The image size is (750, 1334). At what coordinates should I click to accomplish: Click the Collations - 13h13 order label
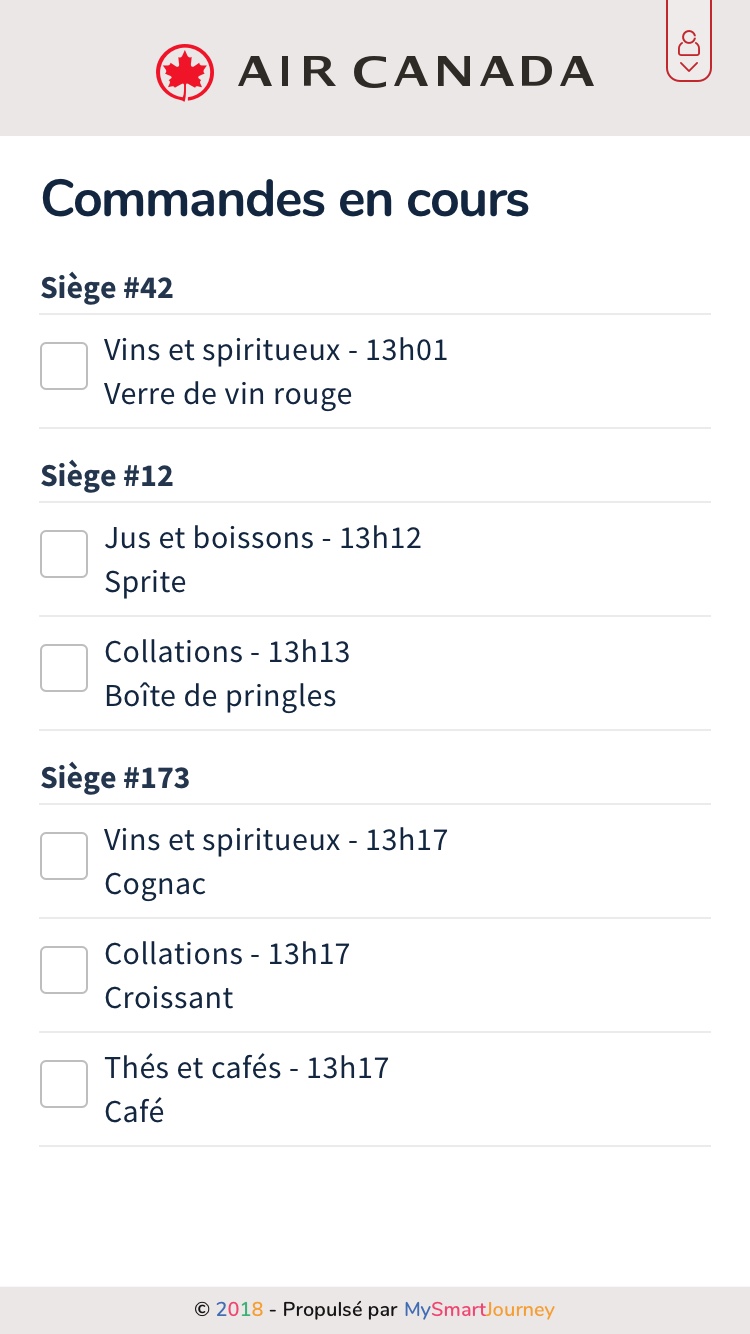(227, 652)
